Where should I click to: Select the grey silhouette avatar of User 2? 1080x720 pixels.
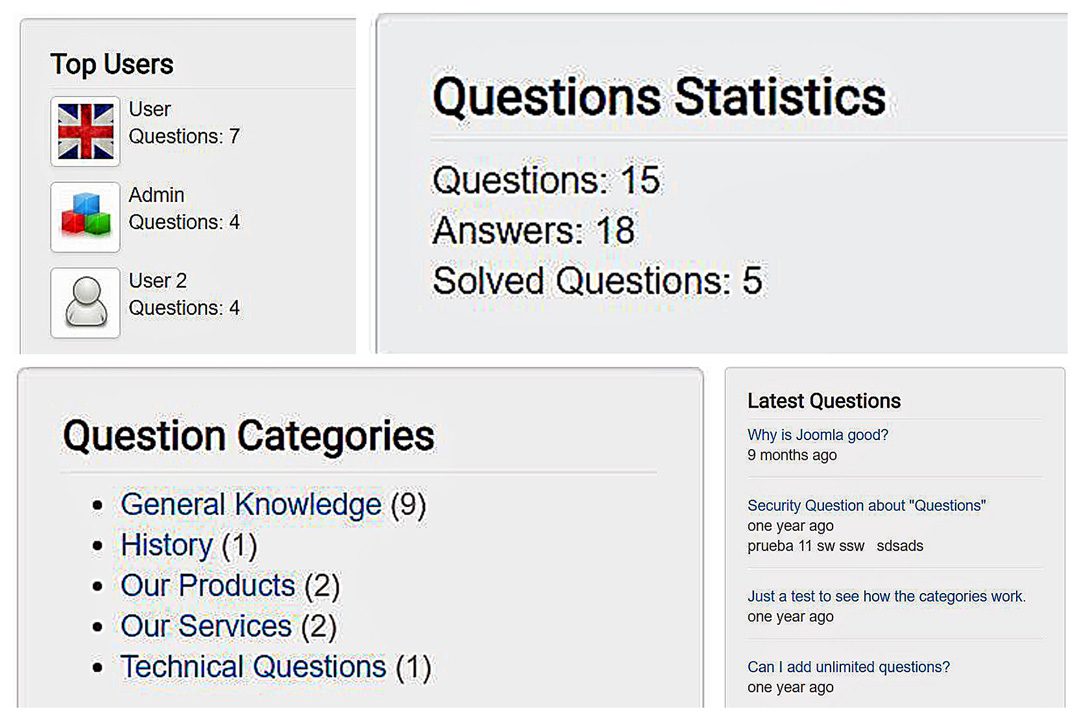pyautogui.click(x=85, y=302)
